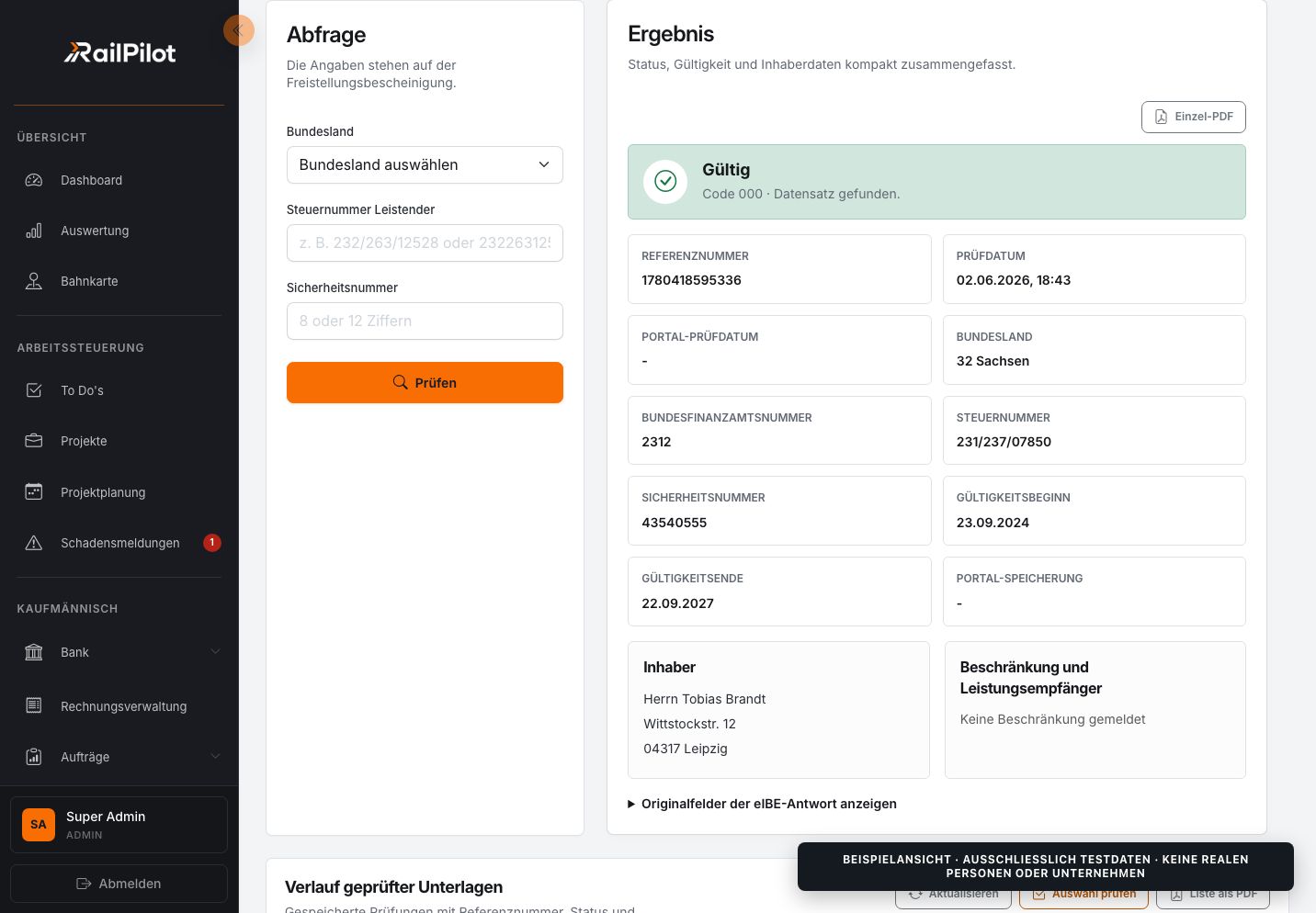Click the To Do's checkbox icon
The height and width of the screenshot is (913, 1316).
point(34,390)
